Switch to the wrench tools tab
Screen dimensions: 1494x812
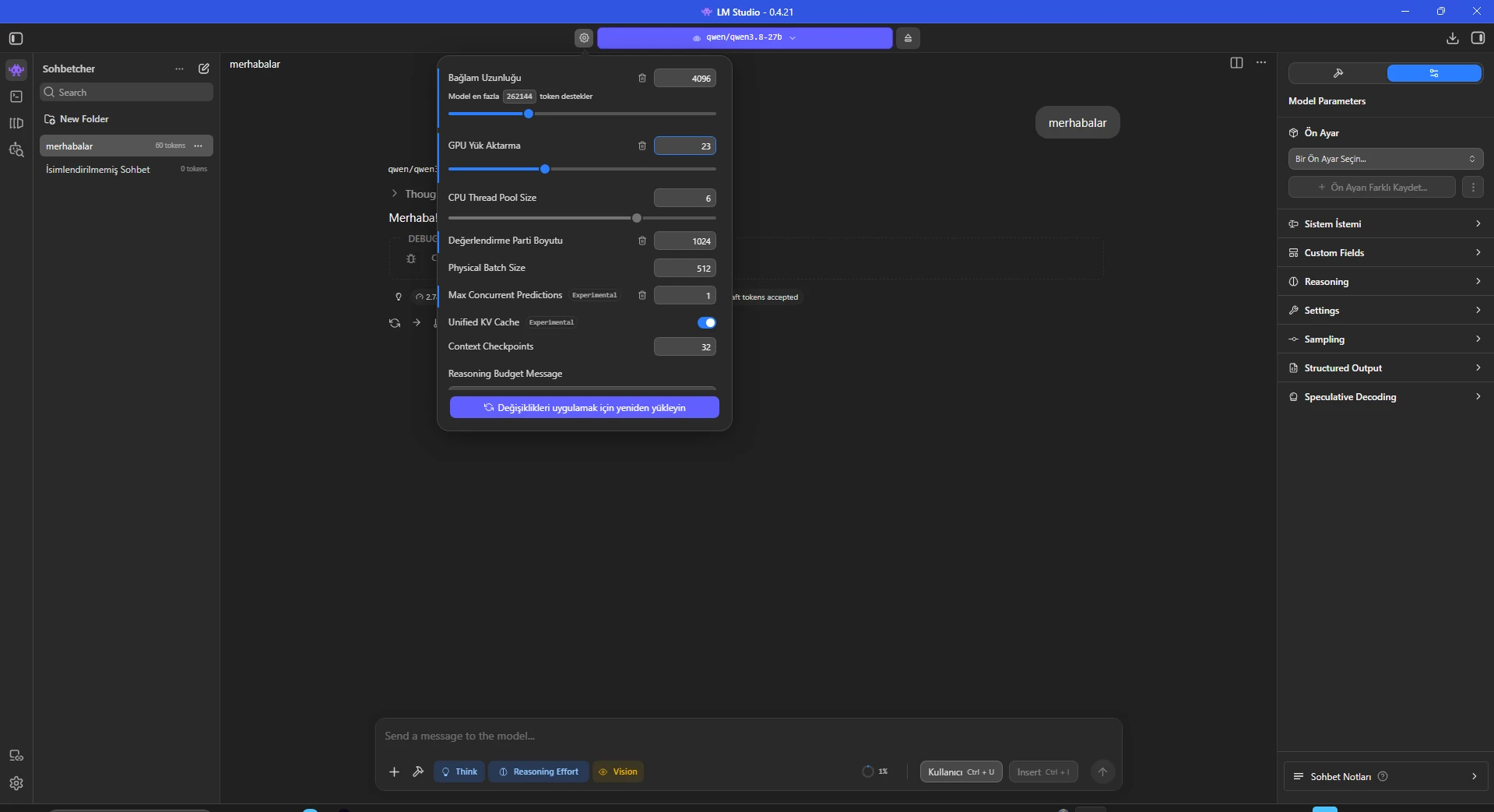click(x=1338, y=73)
